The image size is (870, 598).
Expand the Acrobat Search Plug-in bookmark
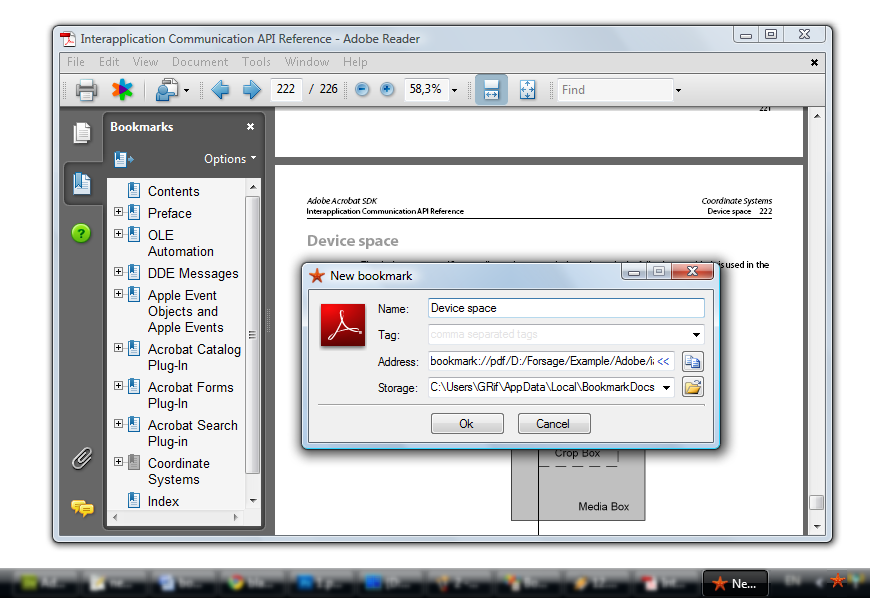pos(118,423)
